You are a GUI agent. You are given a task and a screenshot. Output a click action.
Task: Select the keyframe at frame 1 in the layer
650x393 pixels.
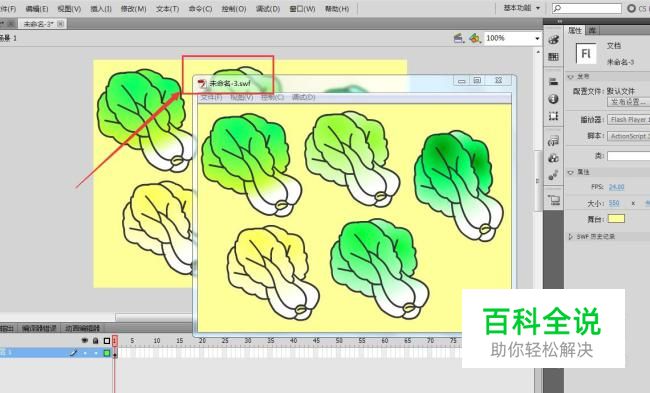click(115, 353)
